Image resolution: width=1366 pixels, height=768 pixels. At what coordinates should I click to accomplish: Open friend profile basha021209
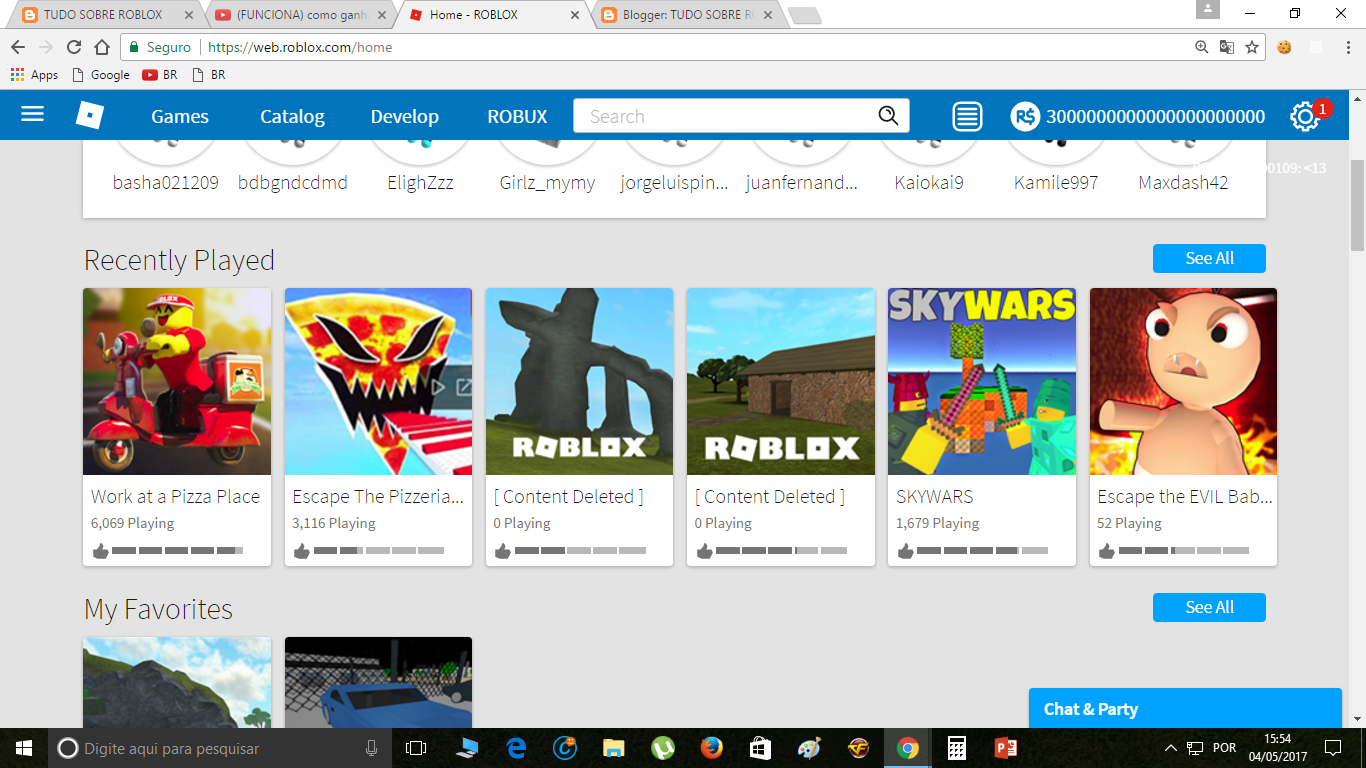[165, 182]
